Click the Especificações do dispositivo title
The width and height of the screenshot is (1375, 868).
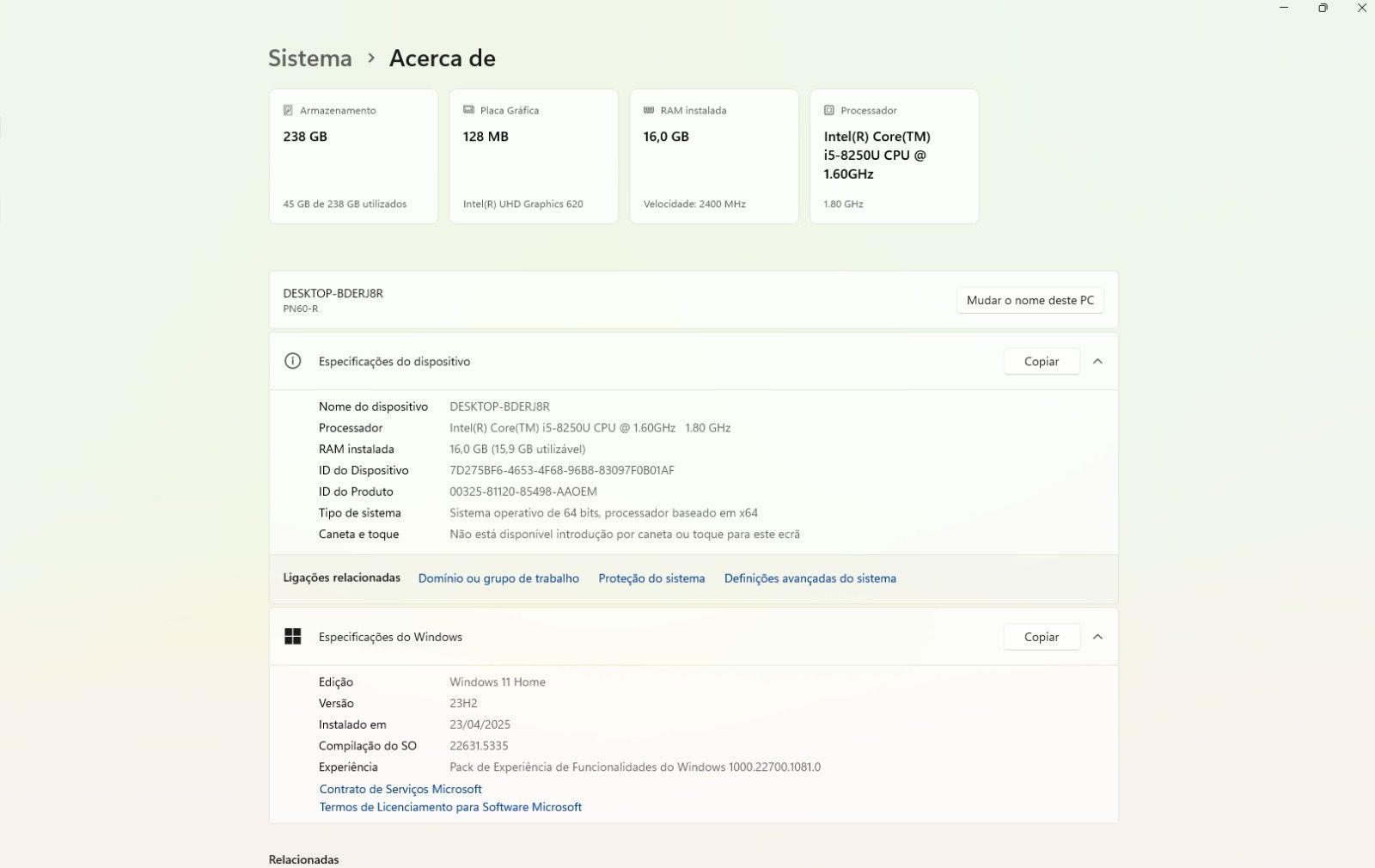tap(394, 361)
